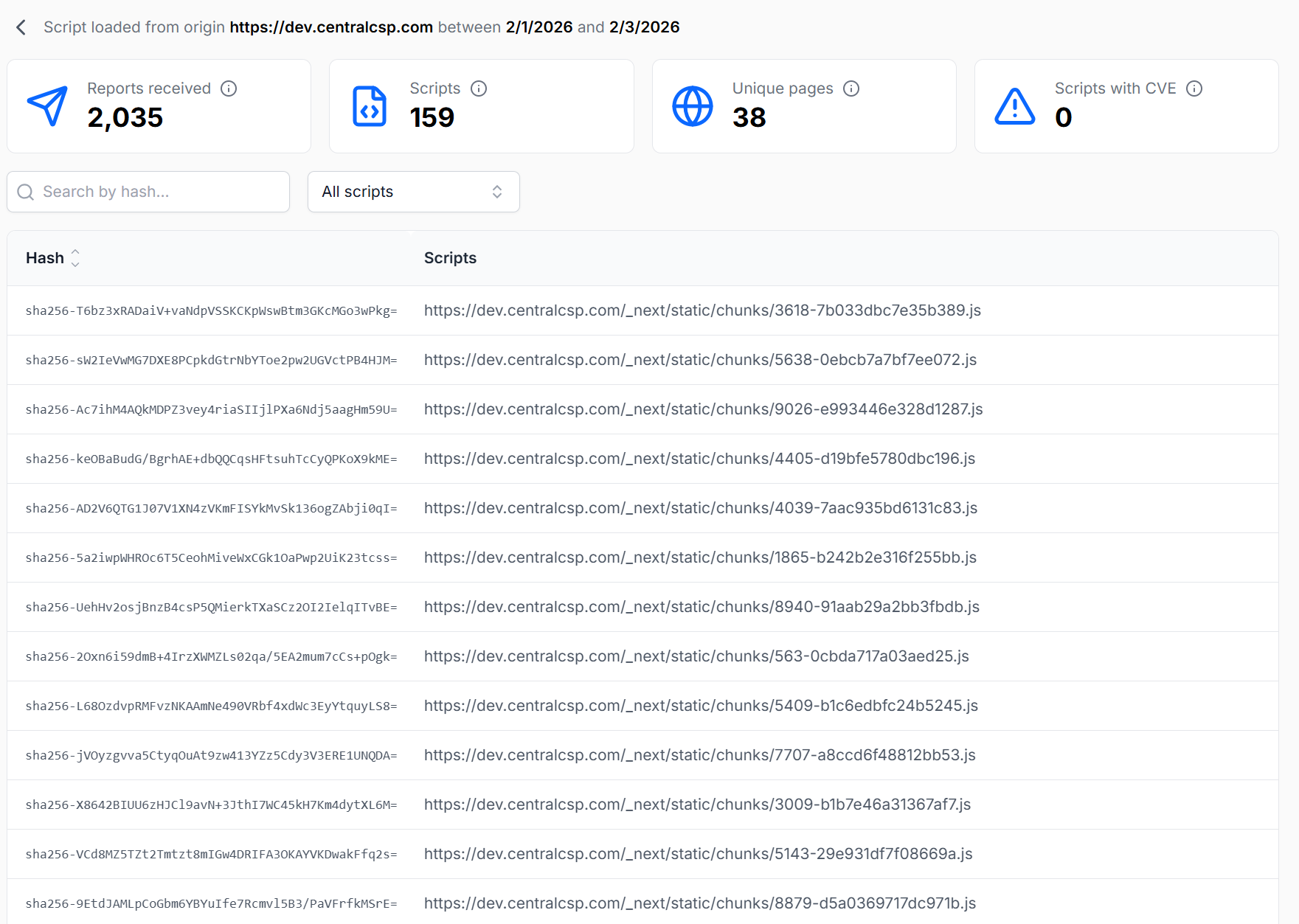Click the chevron on the All scripts selector
This screenshot has height=924, width=1299.
498,192
